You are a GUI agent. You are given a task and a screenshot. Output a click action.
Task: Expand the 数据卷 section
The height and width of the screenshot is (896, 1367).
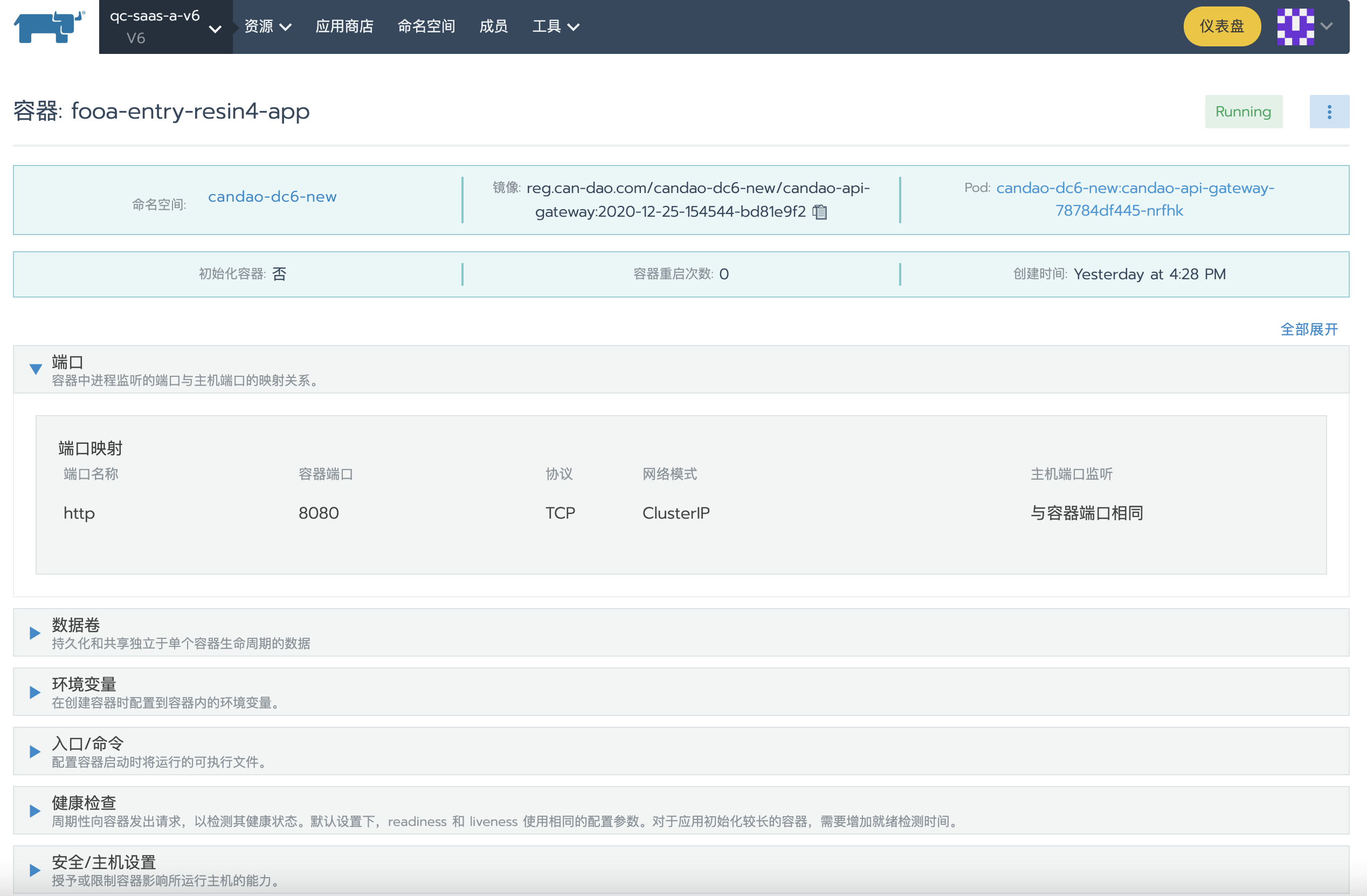[x=35, y=633]
